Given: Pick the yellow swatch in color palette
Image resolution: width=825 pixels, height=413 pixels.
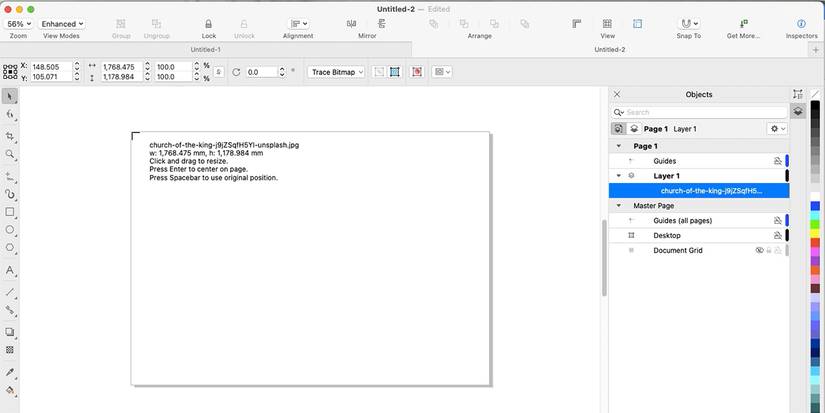Looking at the screenshot, I should (x=815, y=233).
